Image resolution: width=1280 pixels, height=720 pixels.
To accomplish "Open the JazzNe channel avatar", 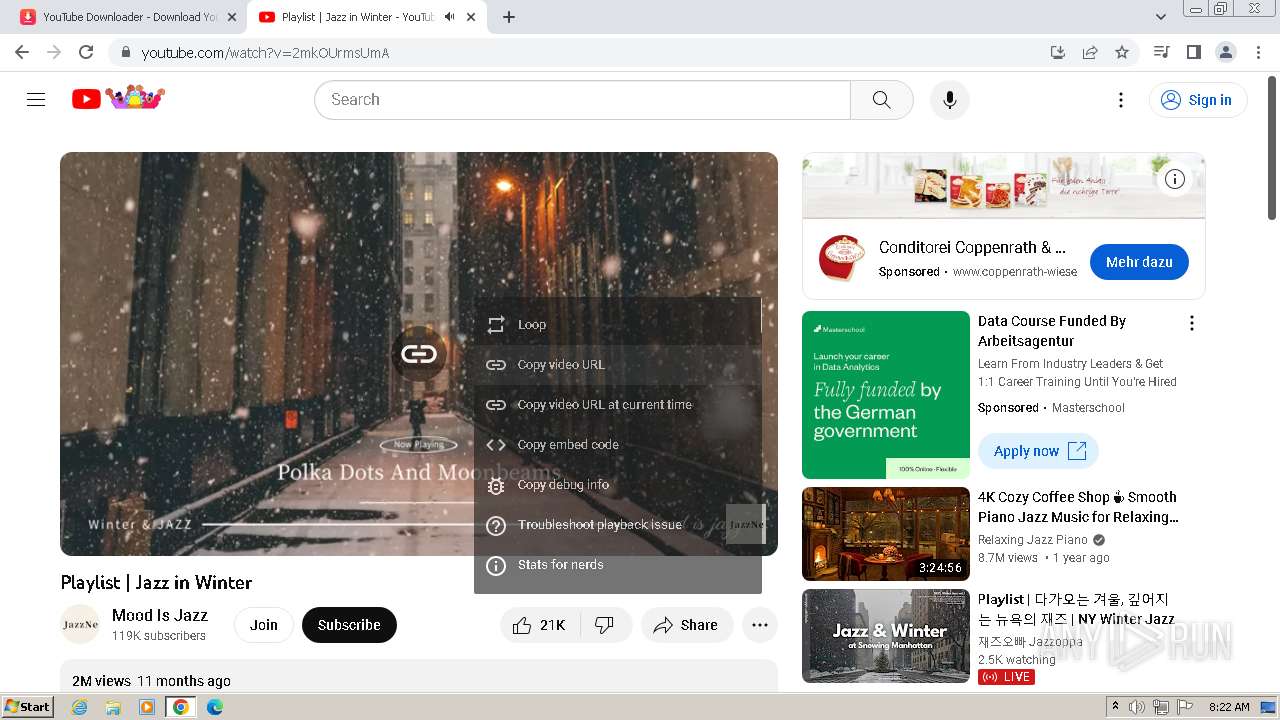I will (x=80, y=625).
